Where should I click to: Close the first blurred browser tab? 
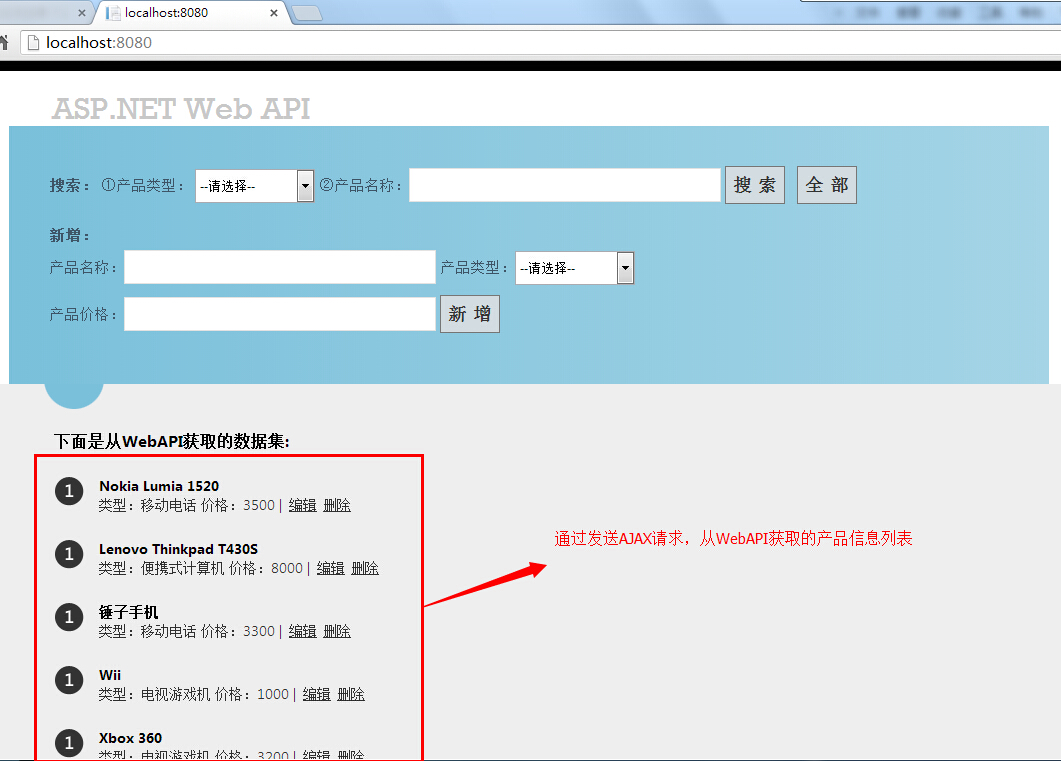82,13
